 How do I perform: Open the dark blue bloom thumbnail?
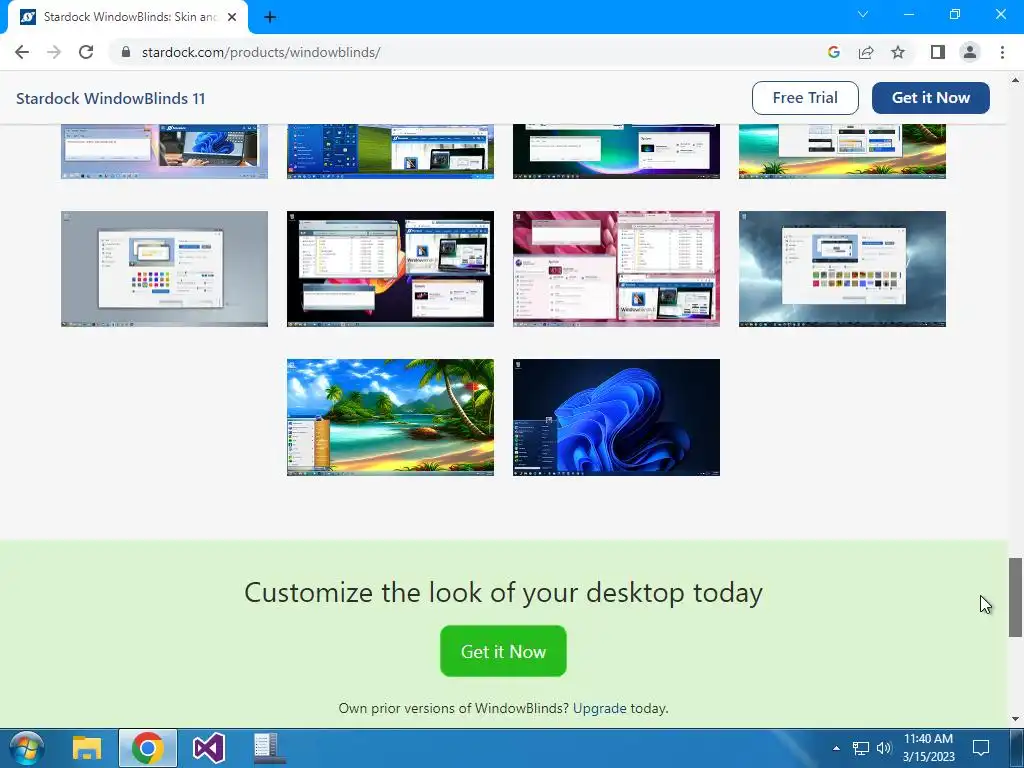616,417
